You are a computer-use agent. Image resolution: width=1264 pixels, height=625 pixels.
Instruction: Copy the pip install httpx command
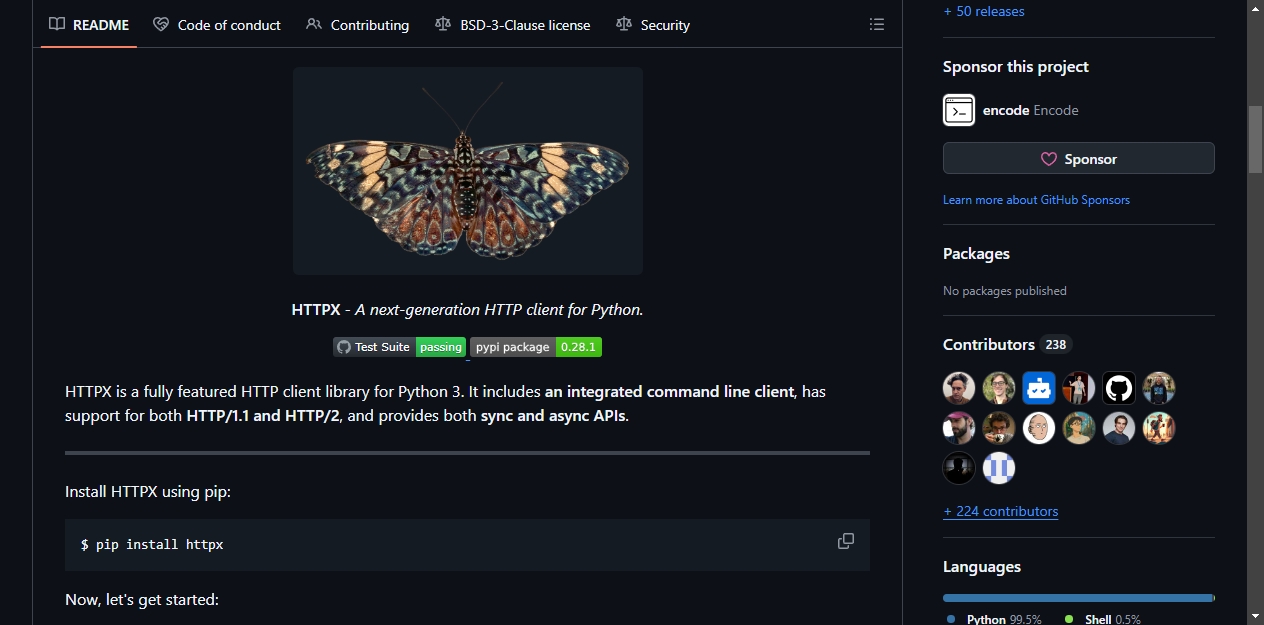coord(846,541)
